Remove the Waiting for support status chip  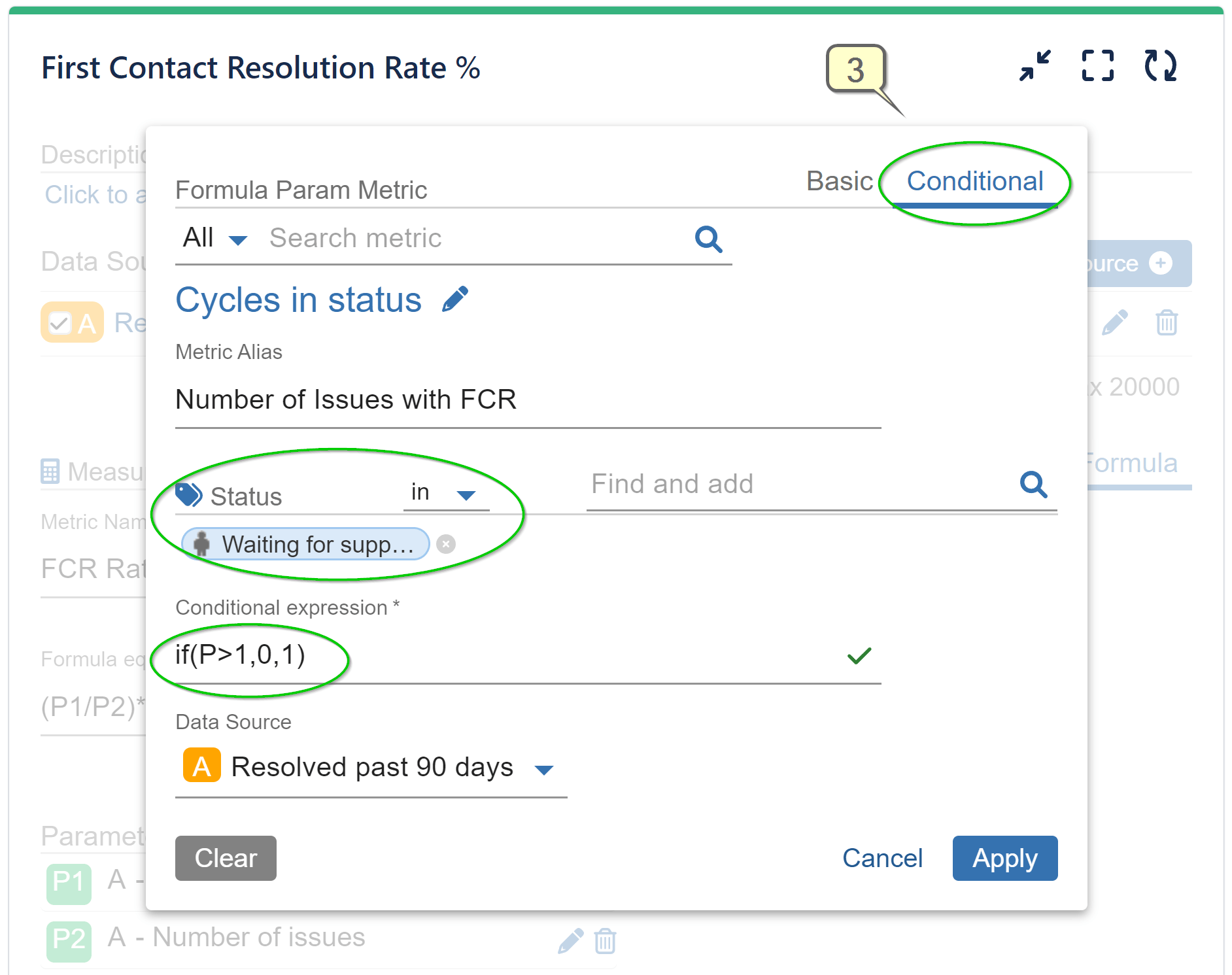click(445, 544)
